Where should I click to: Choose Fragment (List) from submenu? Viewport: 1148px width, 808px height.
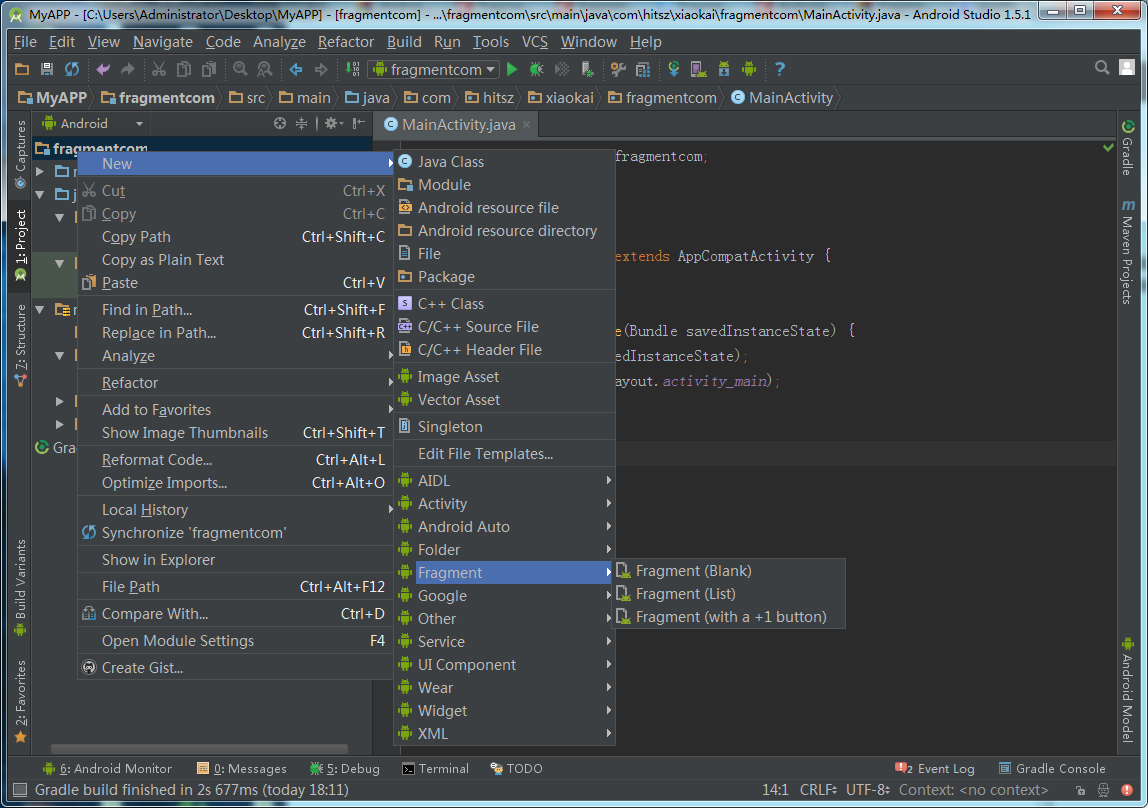729,594
